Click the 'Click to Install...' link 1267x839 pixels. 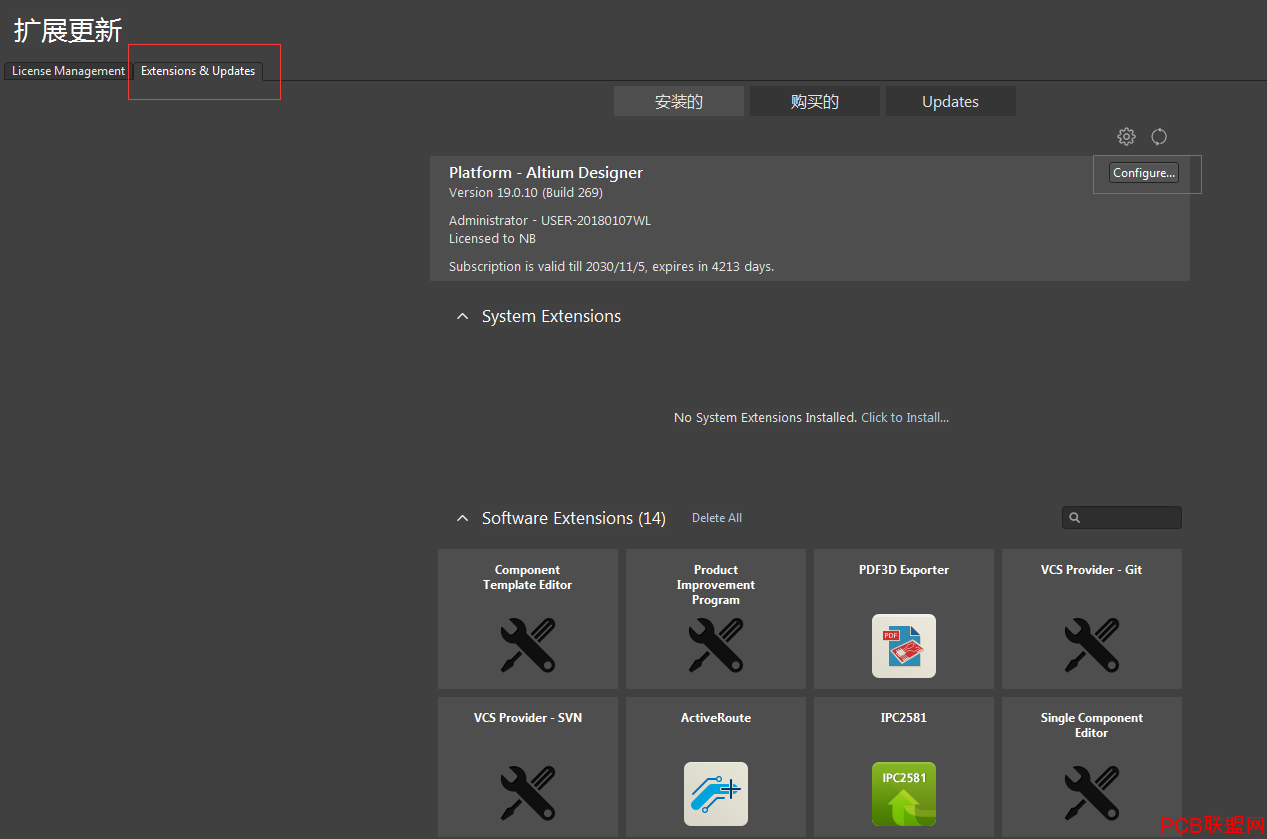(x=905, y=417)
